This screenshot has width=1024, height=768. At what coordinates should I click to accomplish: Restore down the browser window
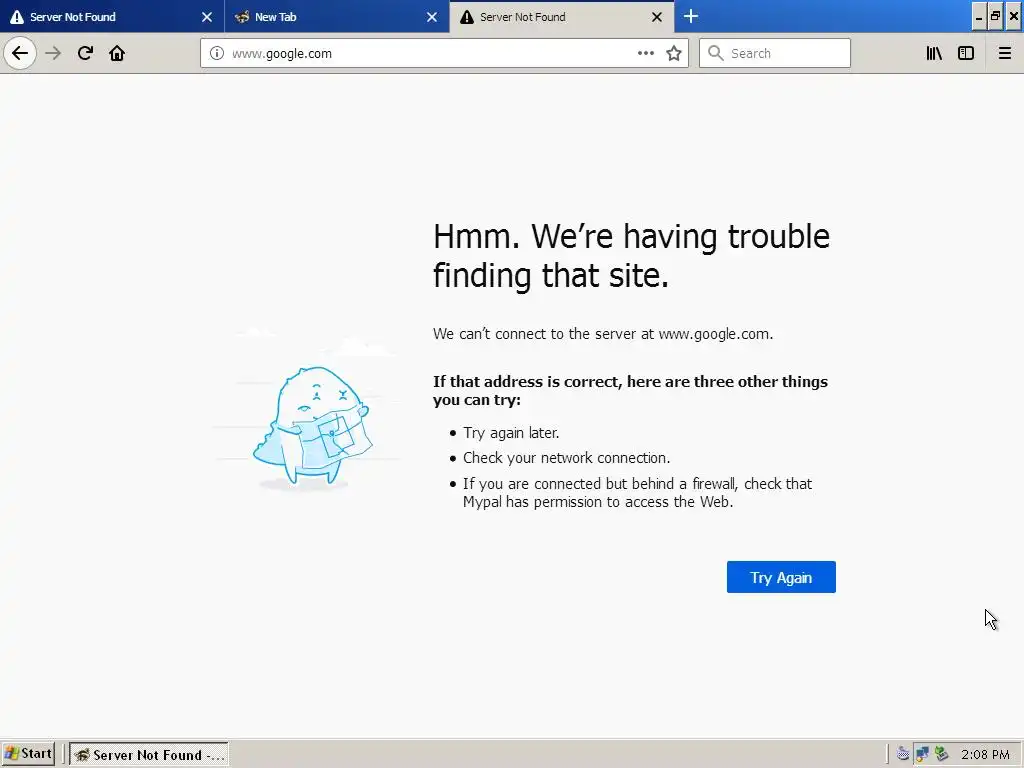(995, 17)
